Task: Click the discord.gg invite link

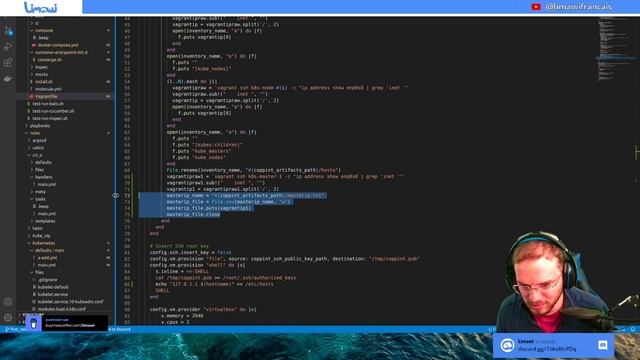Action: click(547, 349)
